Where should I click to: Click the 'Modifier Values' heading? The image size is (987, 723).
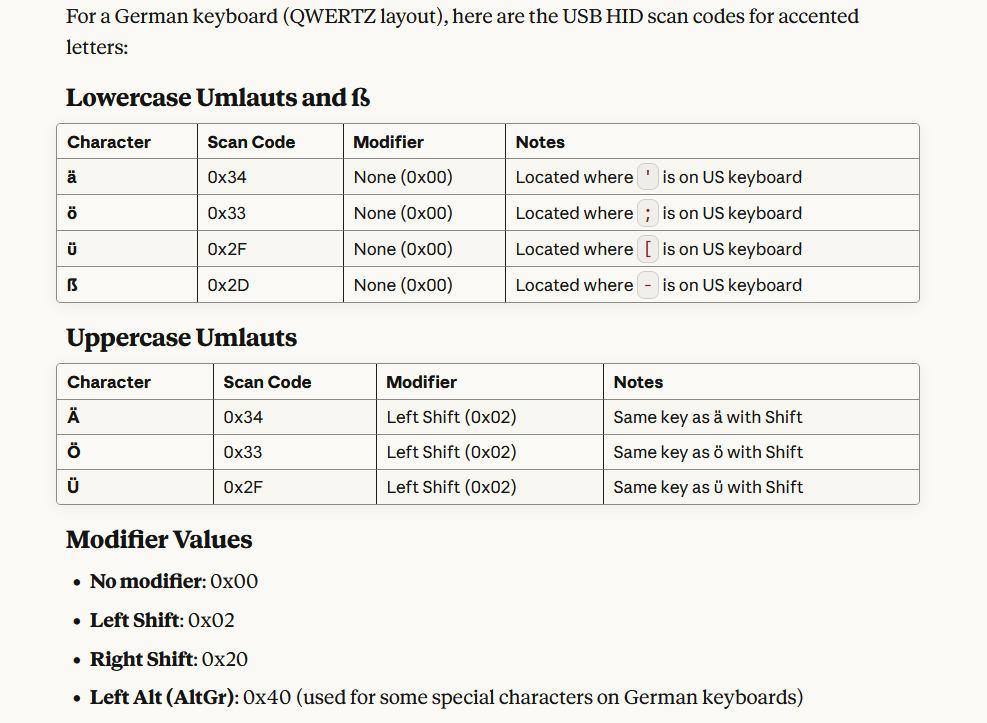pos(159,540)
